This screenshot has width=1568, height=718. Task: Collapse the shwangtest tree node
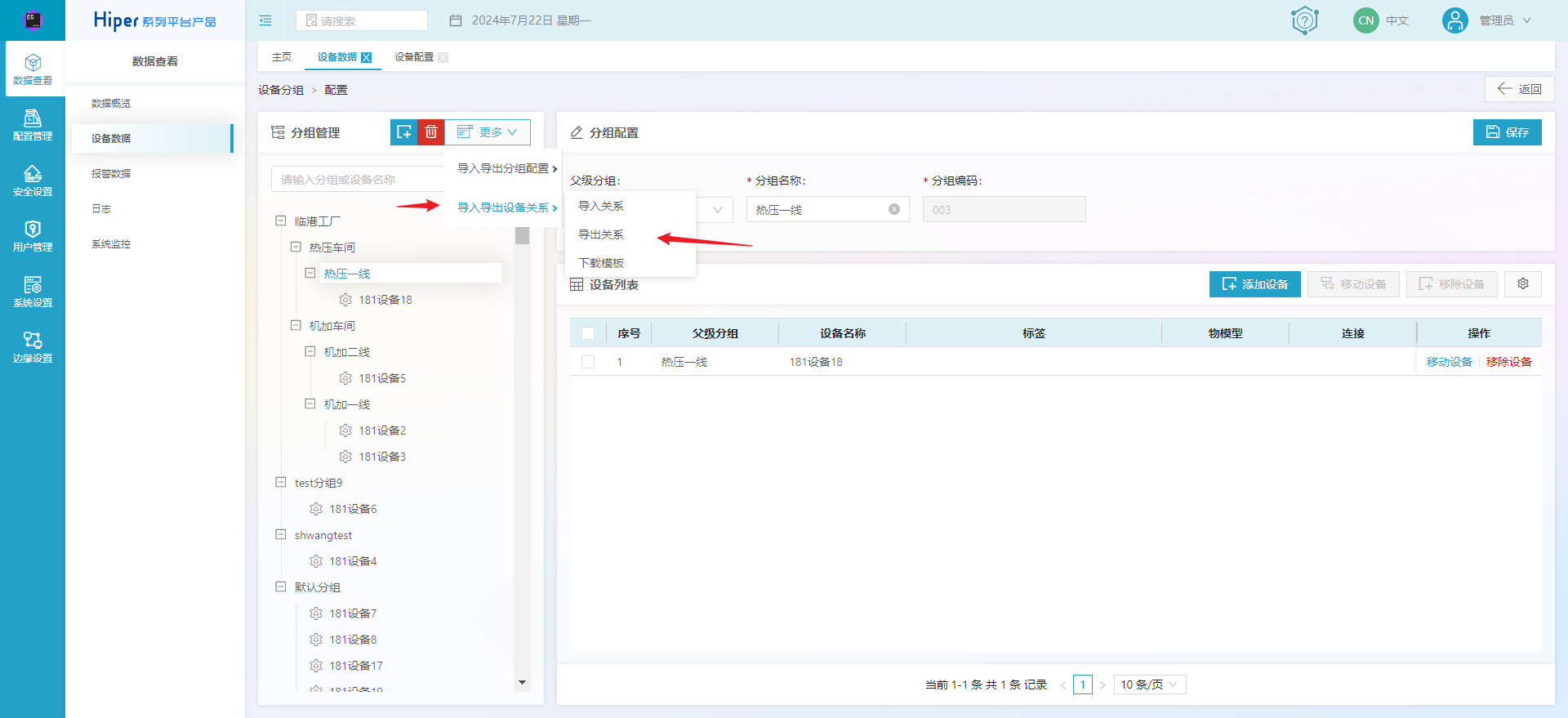point(281,534)
